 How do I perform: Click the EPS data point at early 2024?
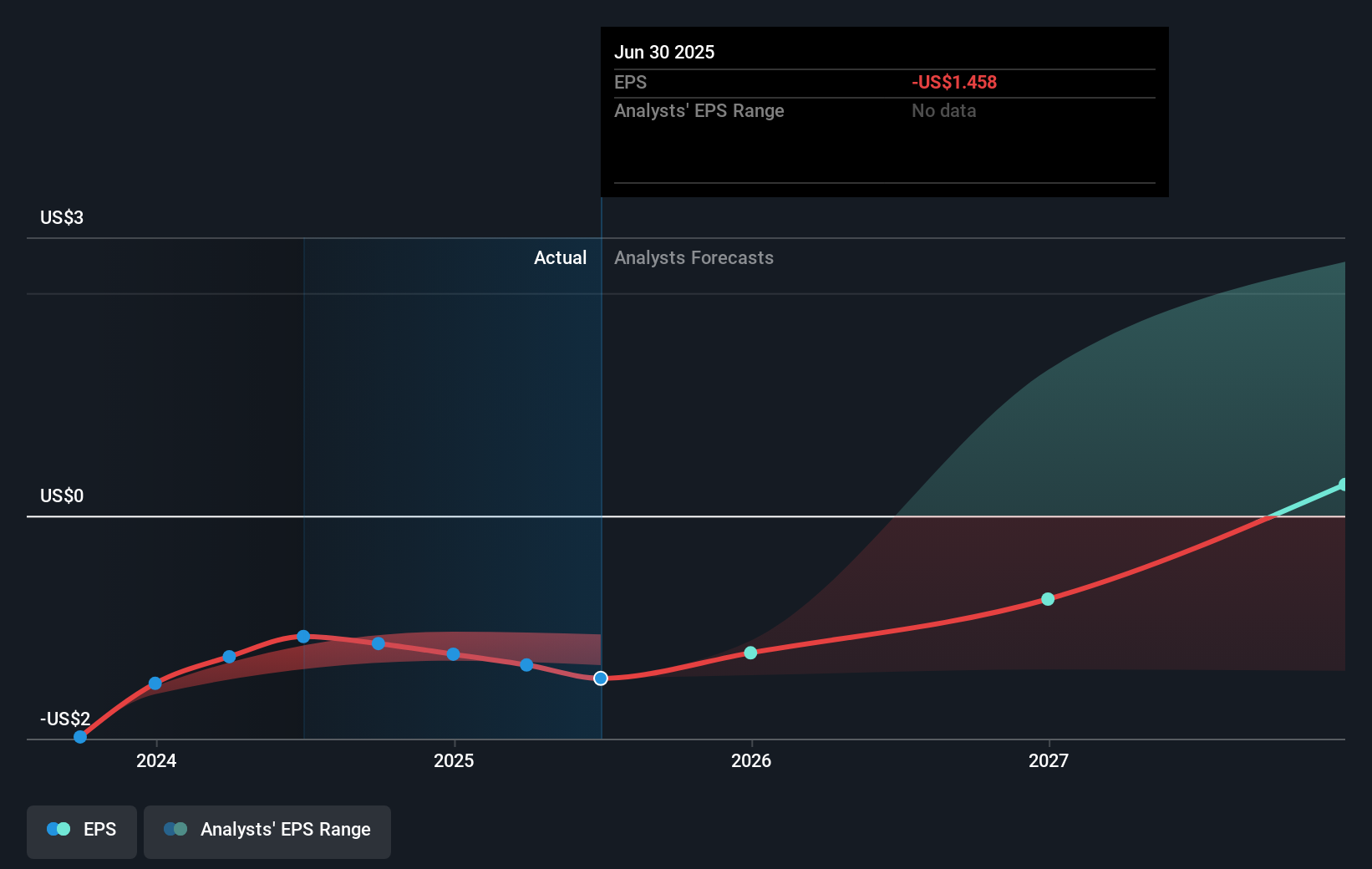155,684
